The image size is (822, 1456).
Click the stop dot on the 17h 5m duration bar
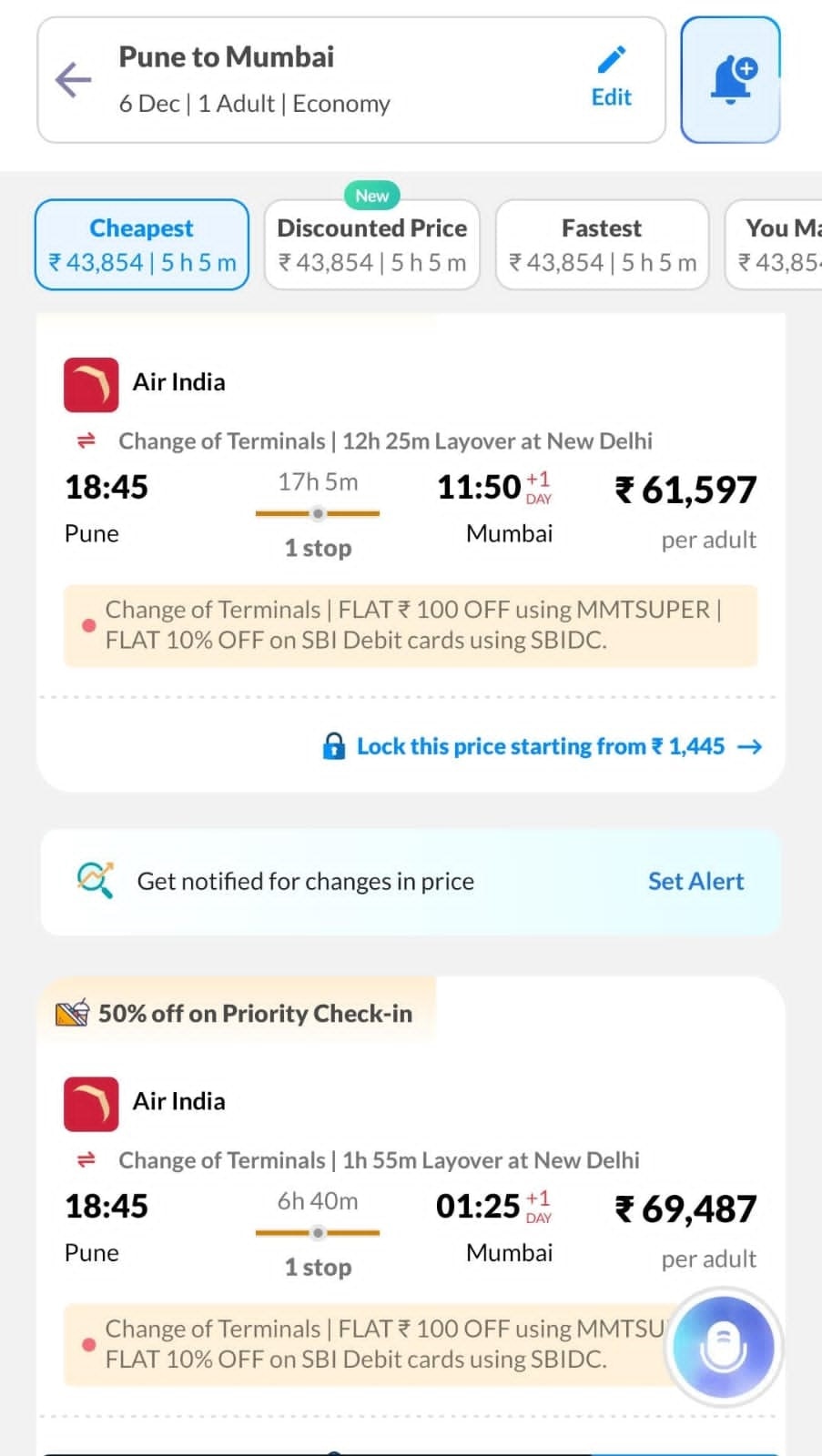click(318, 513)
